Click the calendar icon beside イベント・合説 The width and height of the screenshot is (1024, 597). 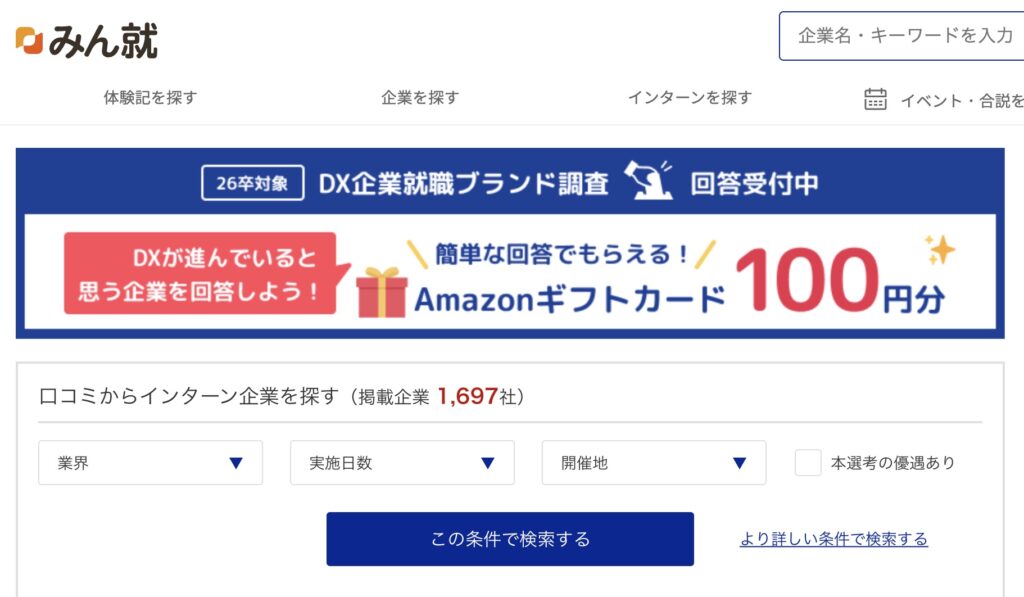tap(875, 99)
